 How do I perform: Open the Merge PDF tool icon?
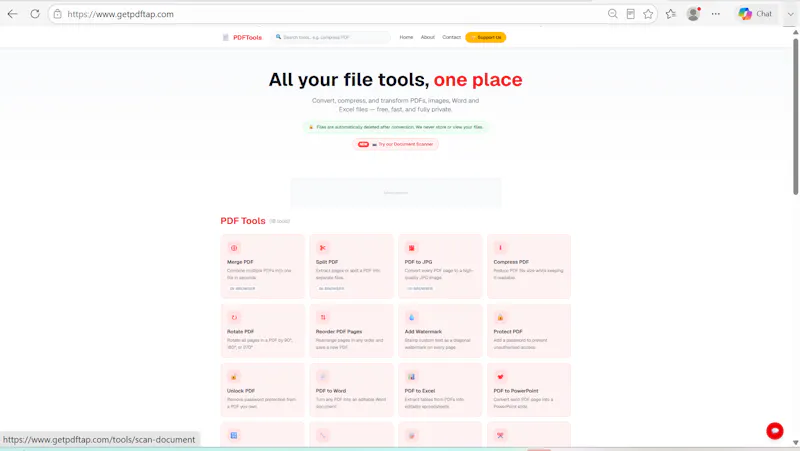pos(234,248)
